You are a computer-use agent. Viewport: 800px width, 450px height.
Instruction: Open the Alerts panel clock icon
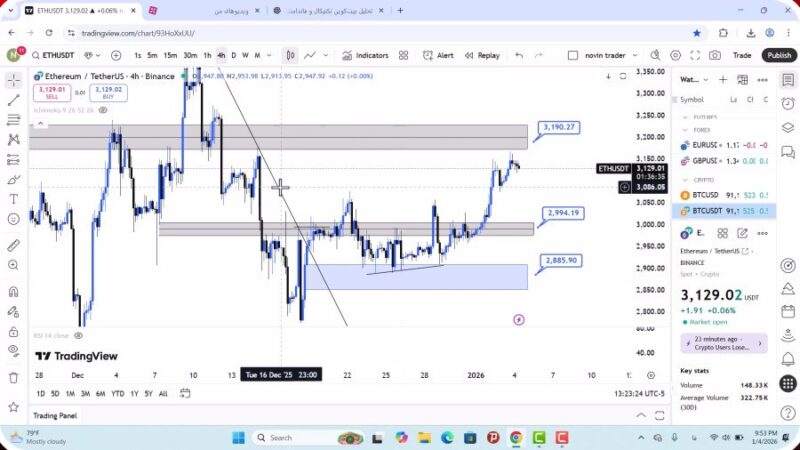coord(788,101)
